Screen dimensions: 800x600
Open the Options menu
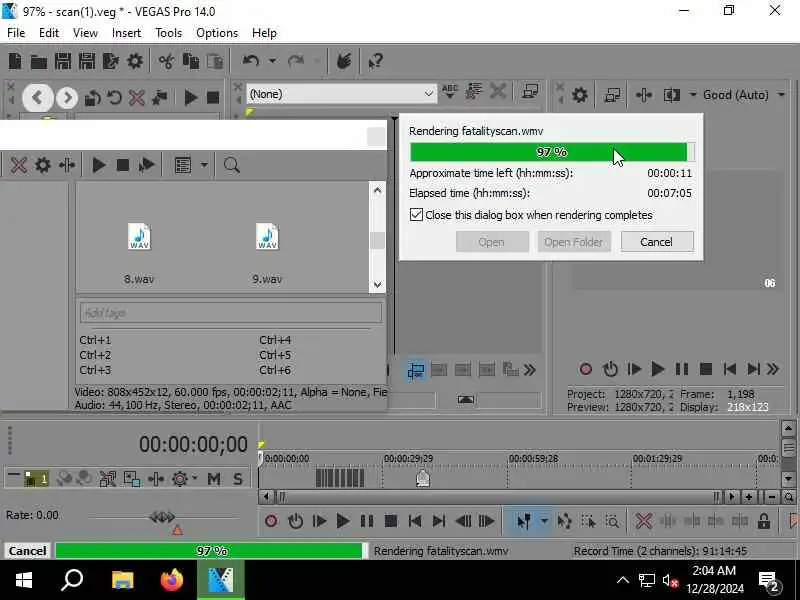coord(217,33)
